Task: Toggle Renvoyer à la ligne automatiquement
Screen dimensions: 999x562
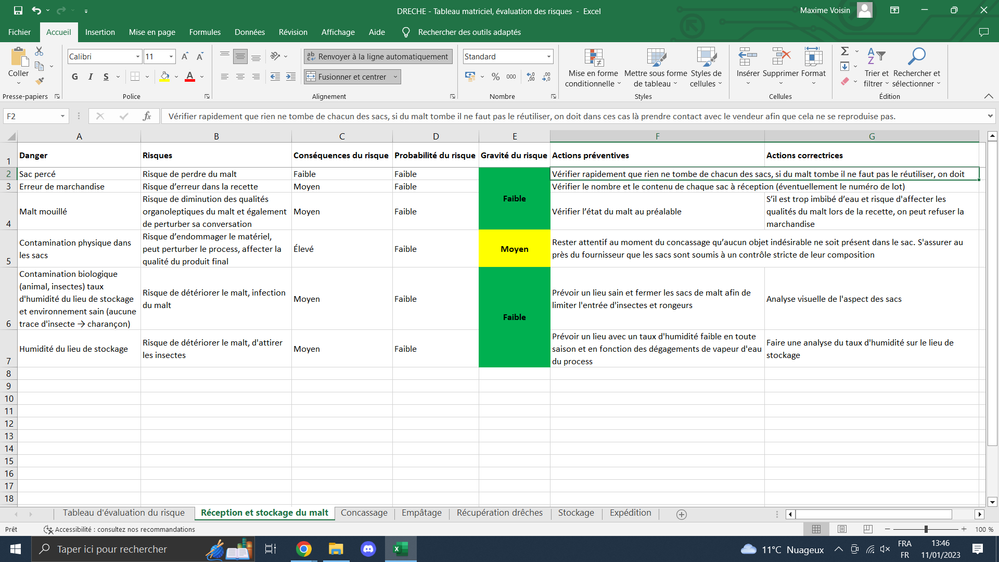Action: click(378, 57)
